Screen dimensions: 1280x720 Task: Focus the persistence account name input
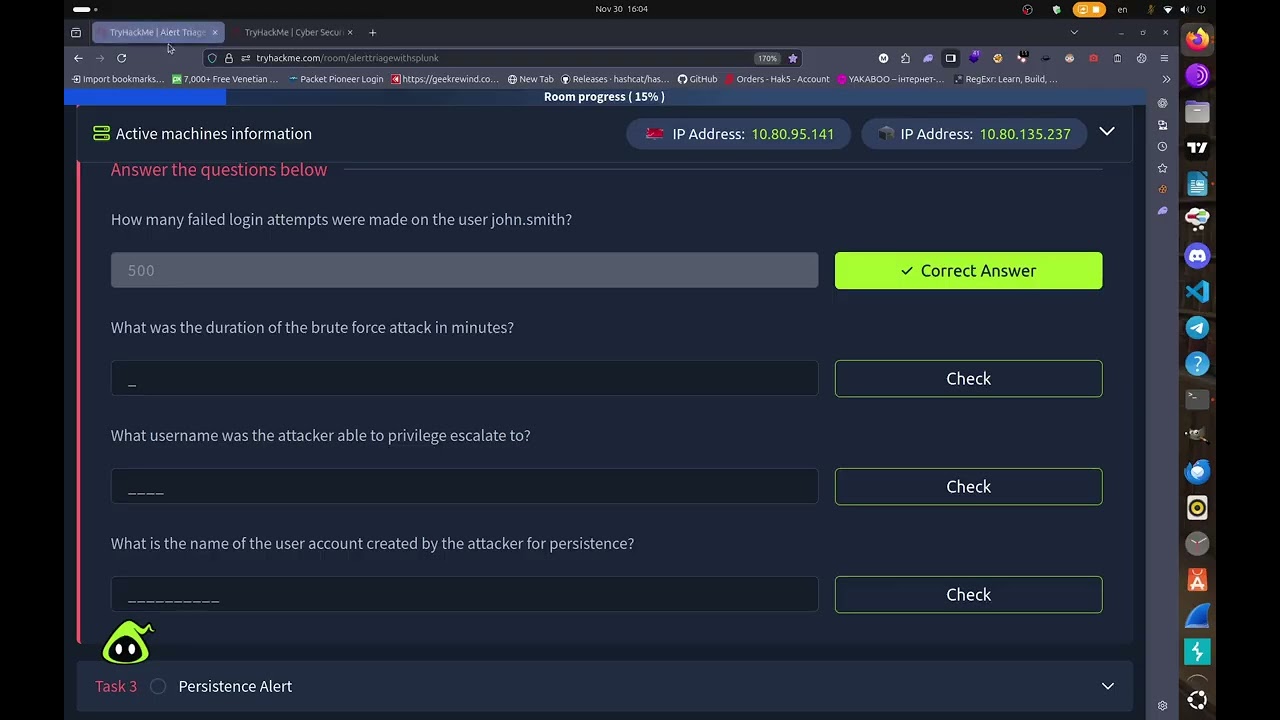tap(464, 594)
